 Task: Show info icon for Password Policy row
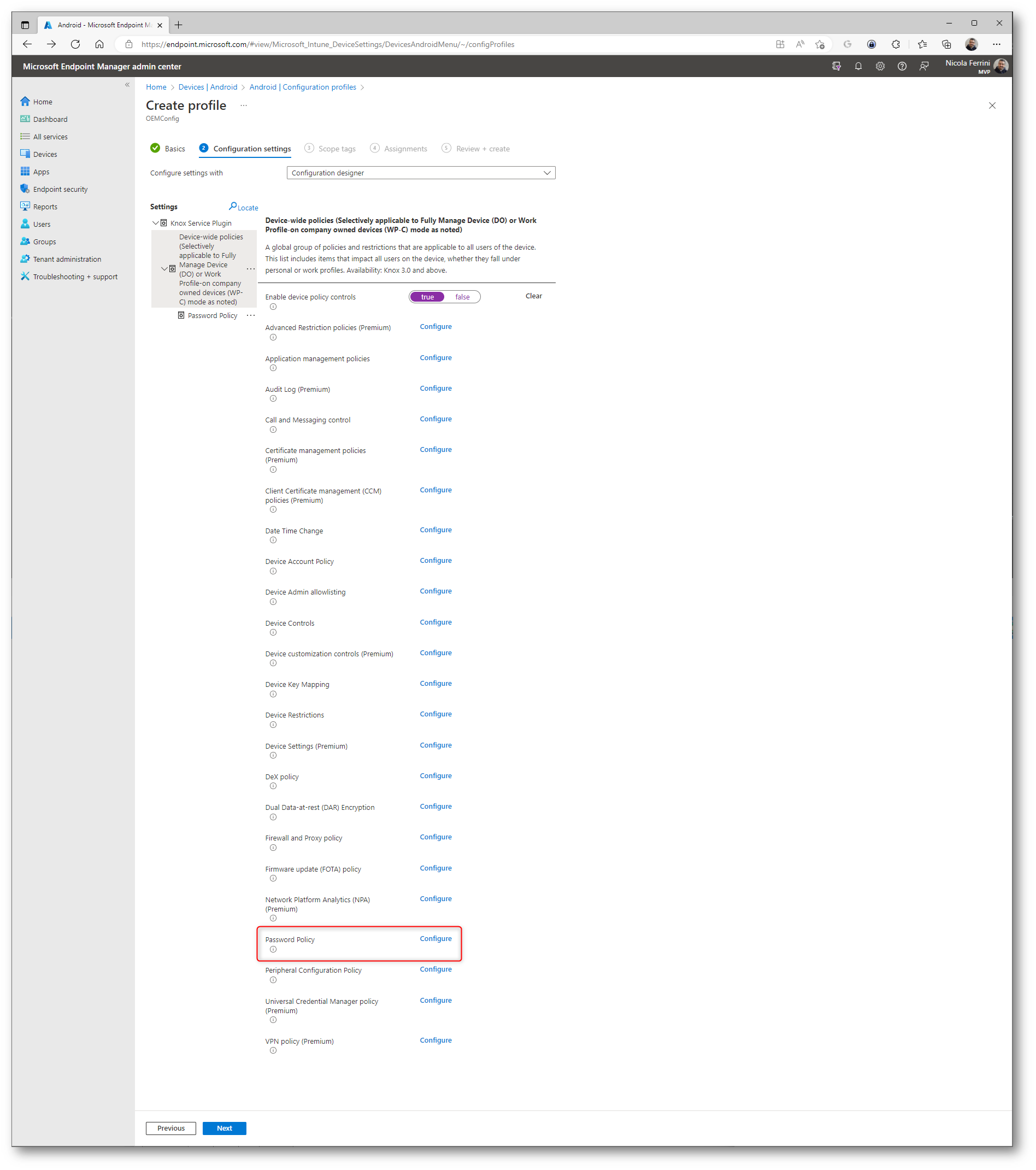(x=273, y=950)
